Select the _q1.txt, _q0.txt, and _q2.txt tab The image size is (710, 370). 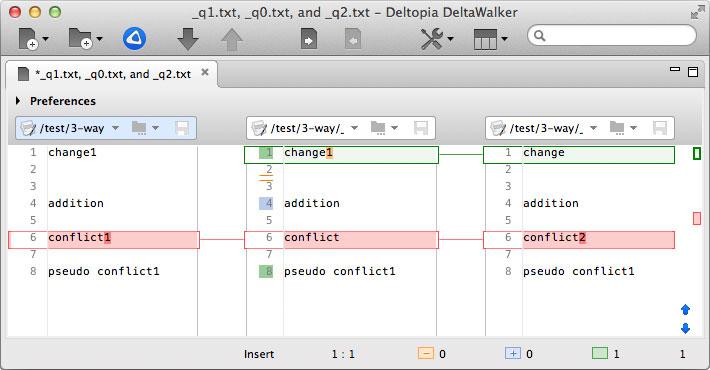click(112, 74)
